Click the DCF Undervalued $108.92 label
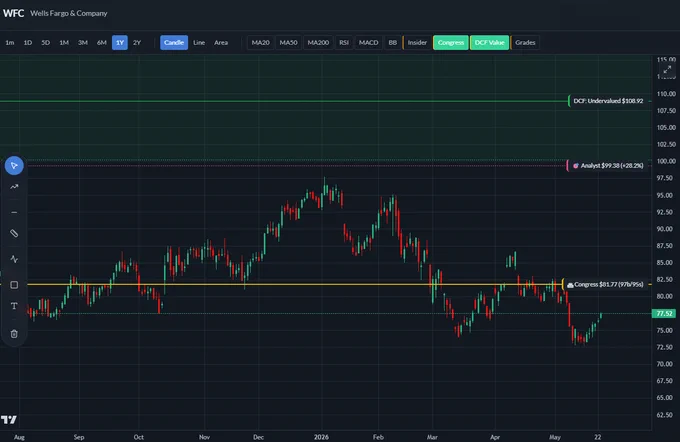Image resolution: width=680 pixels, height=442 pixels. (608, 101)
